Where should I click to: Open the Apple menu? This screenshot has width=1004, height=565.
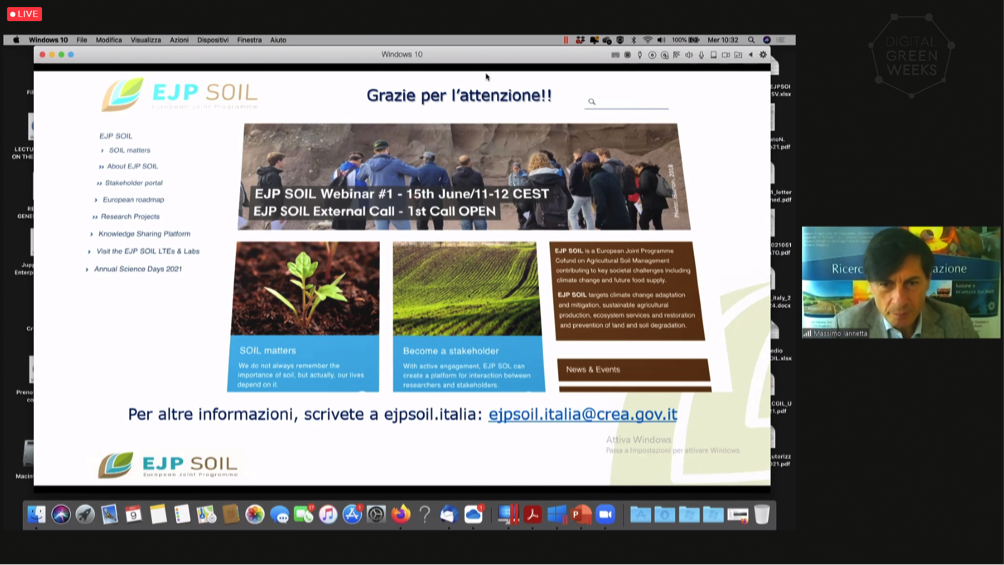pos(16,40)
